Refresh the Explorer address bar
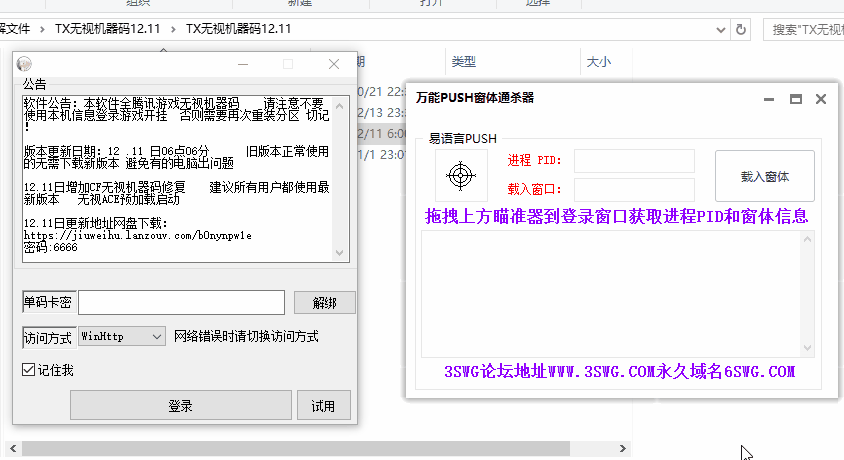Image resolution: width=844 pixels, height=460 pixels. tap(741, 30)
